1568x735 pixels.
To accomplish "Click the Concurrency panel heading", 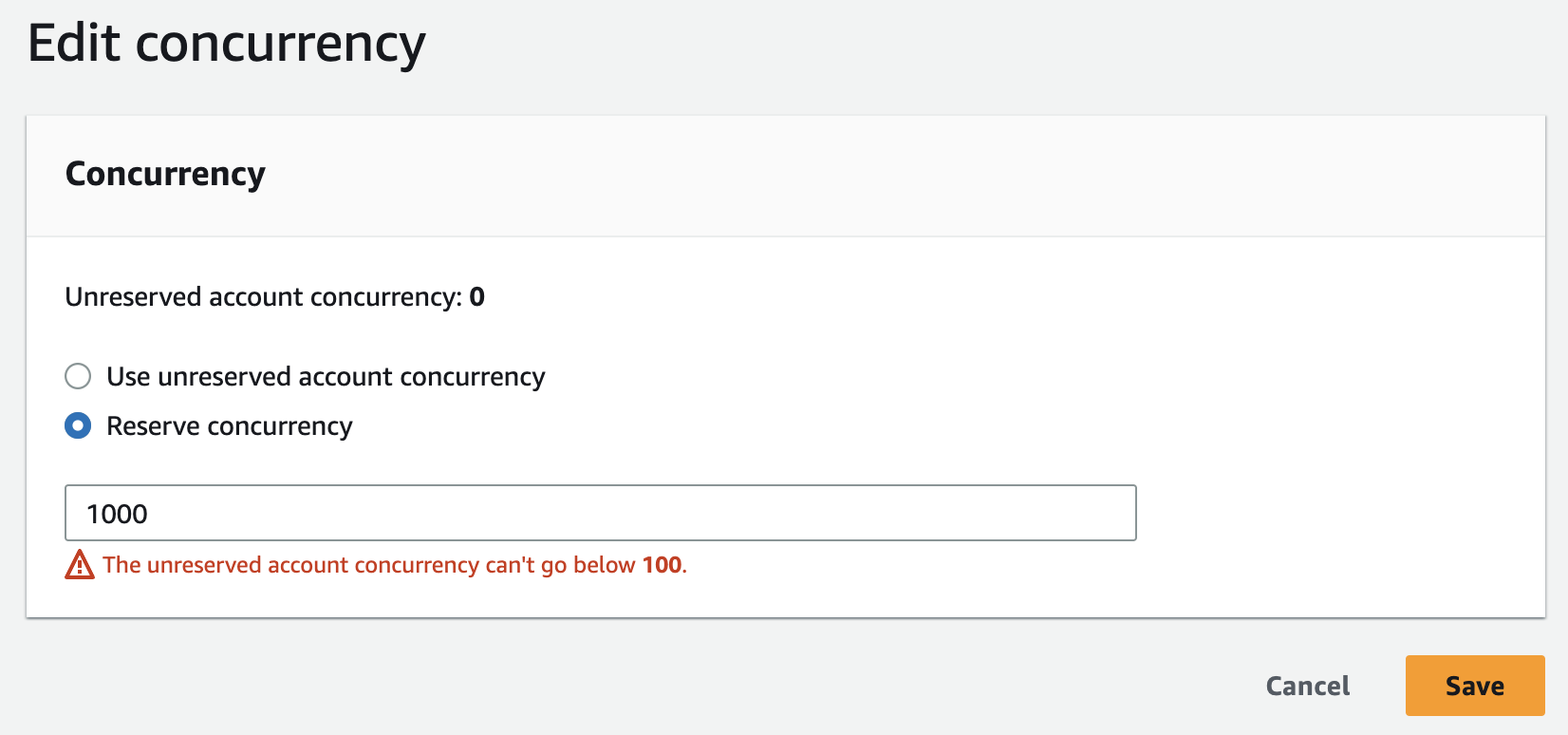I will click(x=165, y=174).
